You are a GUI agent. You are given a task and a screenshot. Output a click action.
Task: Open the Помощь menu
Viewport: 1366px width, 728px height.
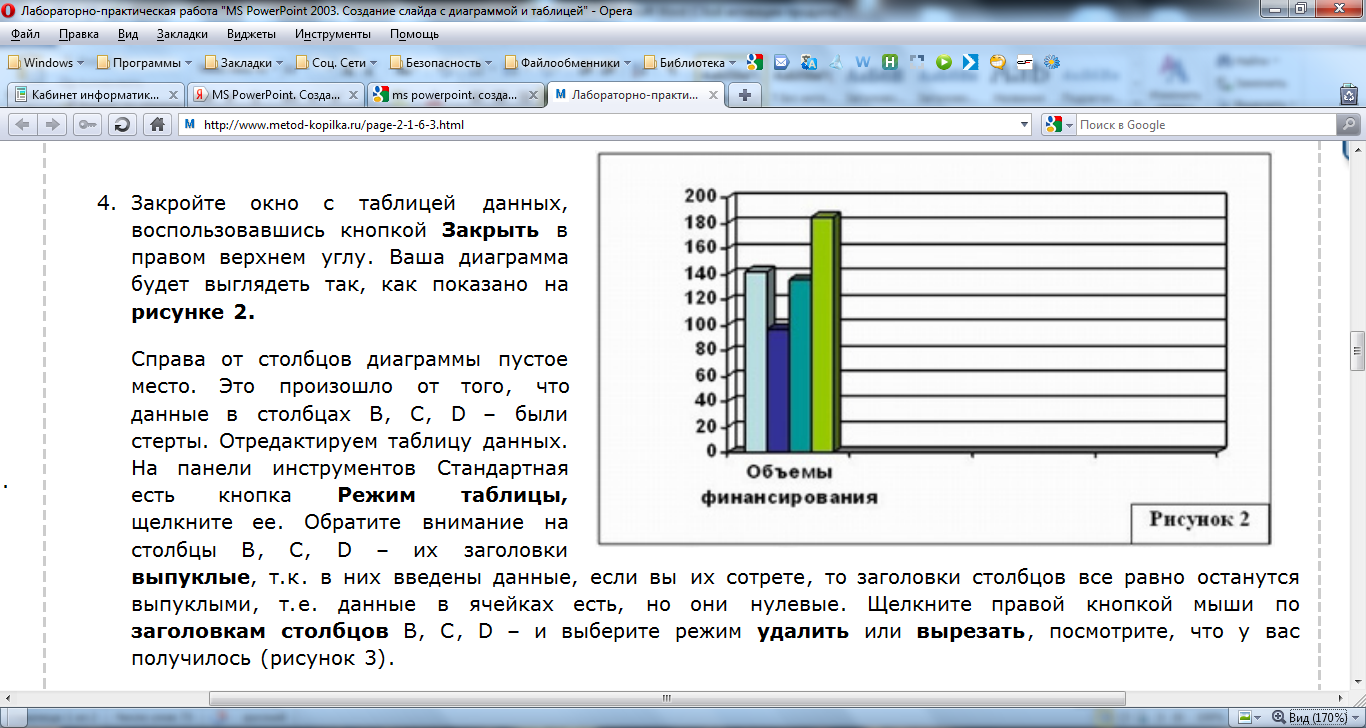pyautogui.click(x=414, y=34)
